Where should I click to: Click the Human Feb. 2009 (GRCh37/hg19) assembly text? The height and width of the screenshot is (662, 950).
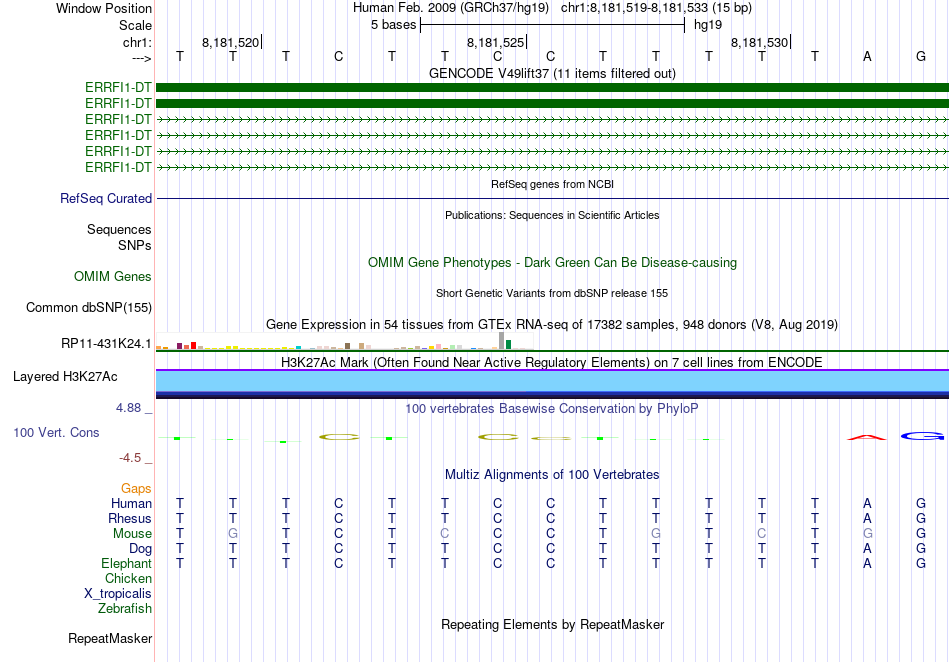point(451,8)
